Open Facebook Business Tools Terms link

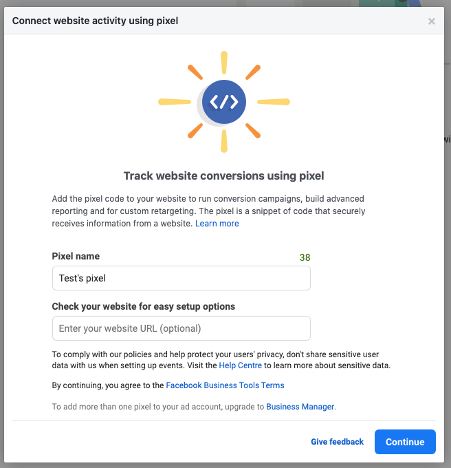pos(225,385)
